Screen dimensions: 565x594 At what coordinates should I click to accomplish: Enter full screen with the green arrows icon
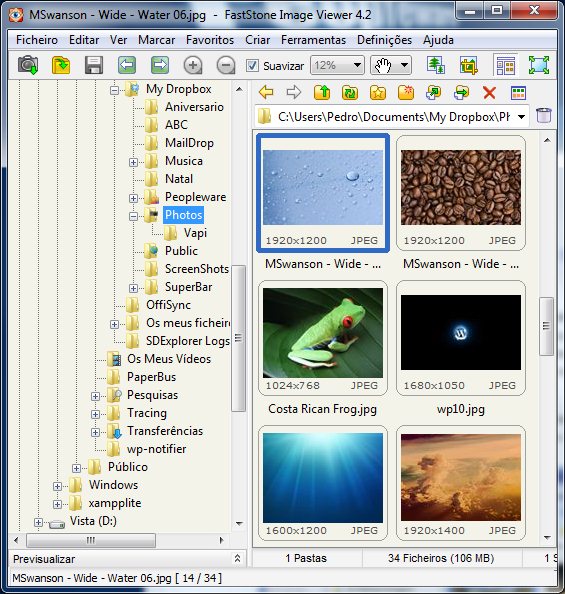click(x=539, y=65)
